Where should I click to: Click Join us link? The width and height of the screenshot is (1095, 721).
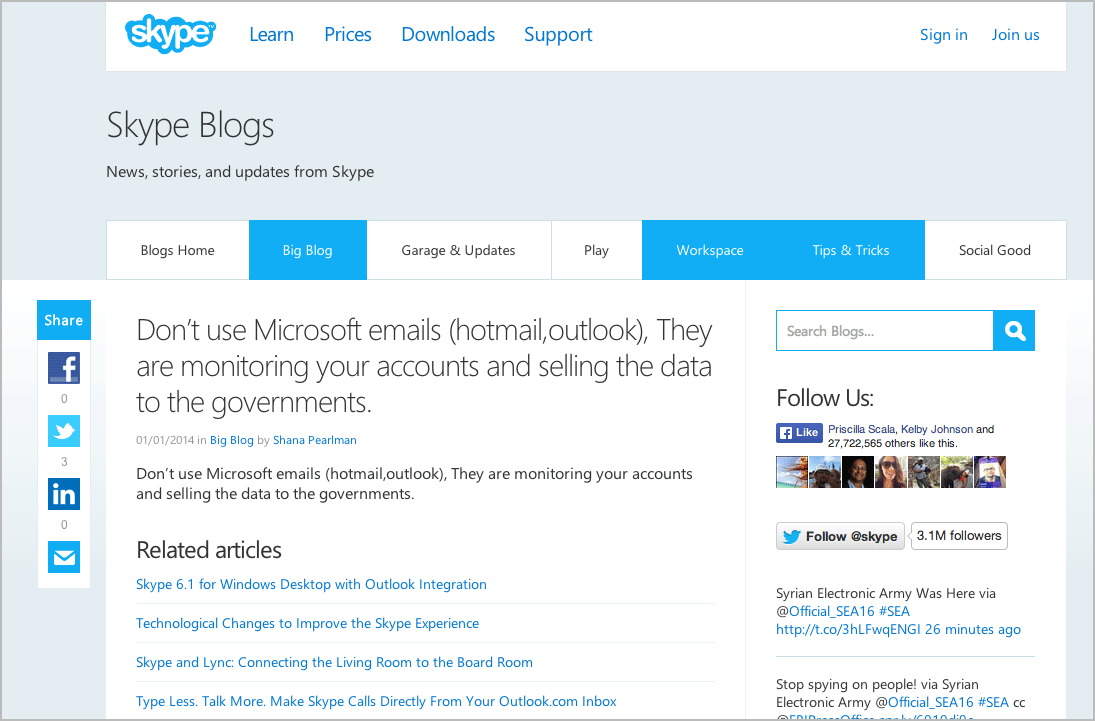pyautogui.click(x=1015, y=34)
